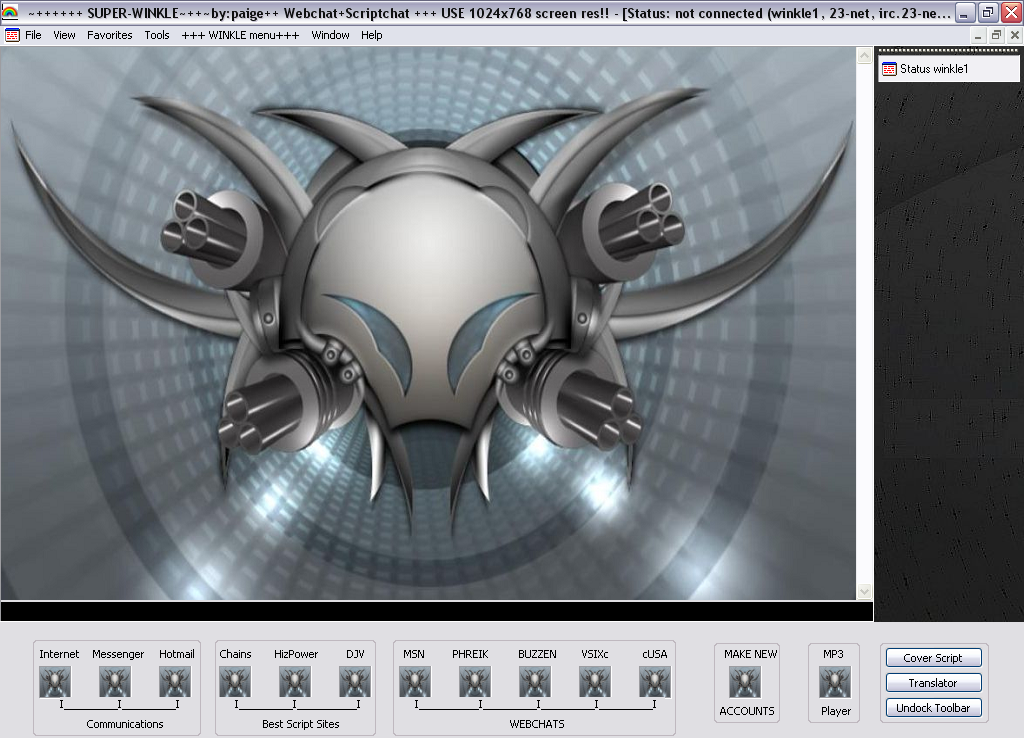The width and height of the screenshot is (1024, 738).
Task: Open the +++ WINKLE menu+++
Action: 240,35
